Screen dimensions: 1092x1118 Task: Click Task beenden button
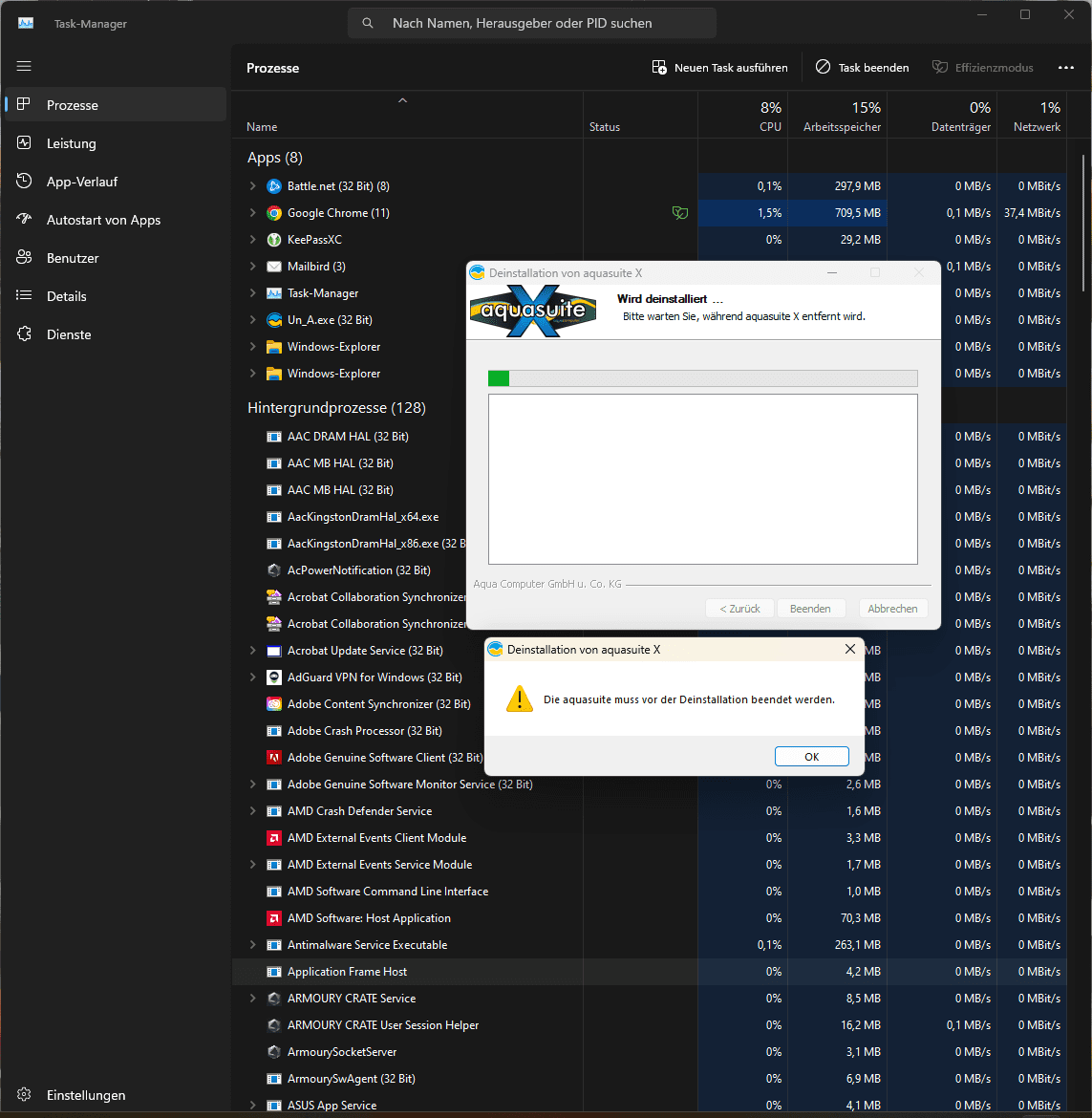[862, 68]
